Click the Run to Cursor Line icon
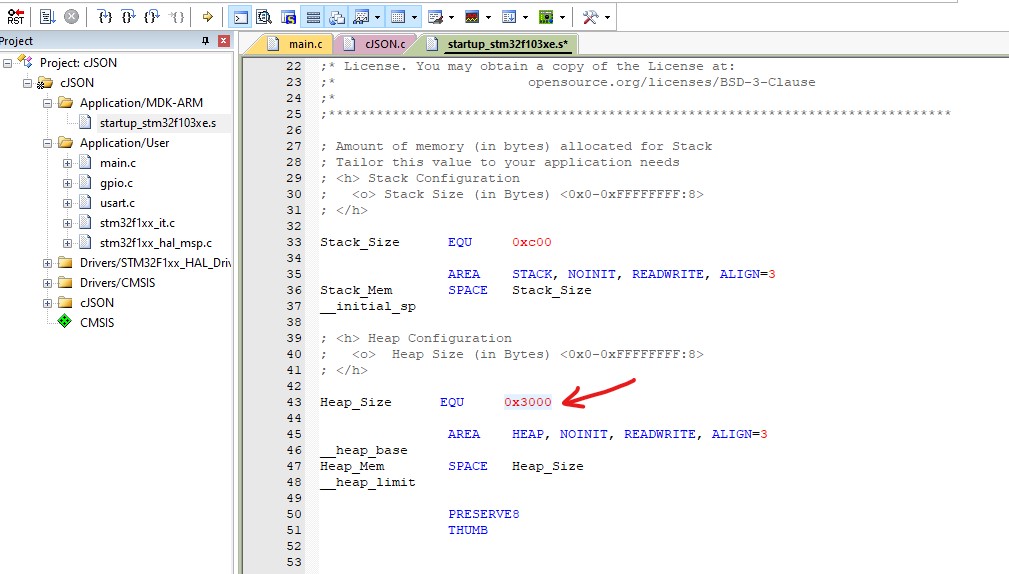 click(176, 17)
